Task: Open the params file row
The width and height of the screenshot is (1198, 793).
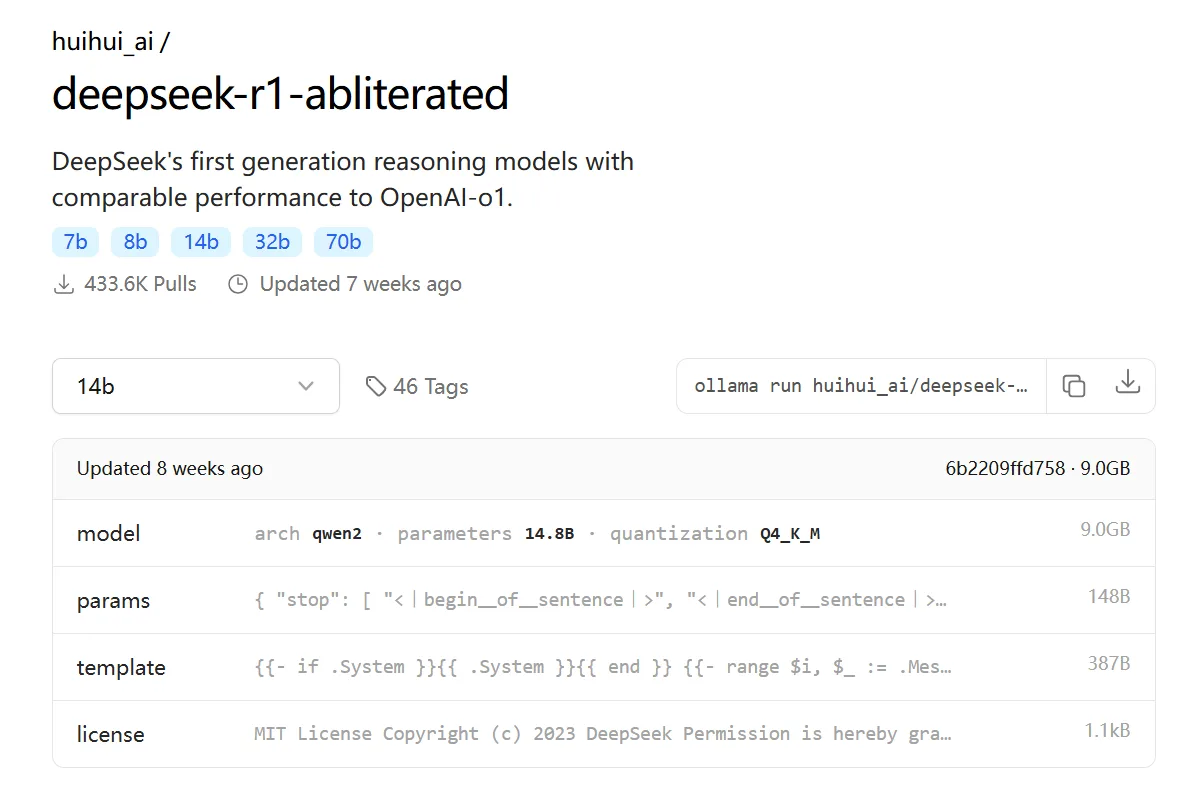Action: coord(604,600)
